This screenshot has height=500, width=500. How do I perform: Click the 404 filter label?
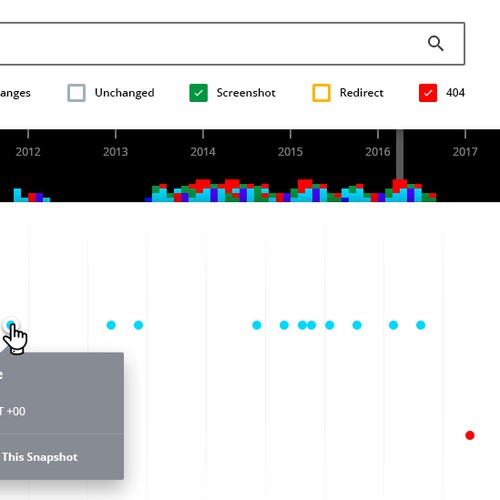coord(455,93)
